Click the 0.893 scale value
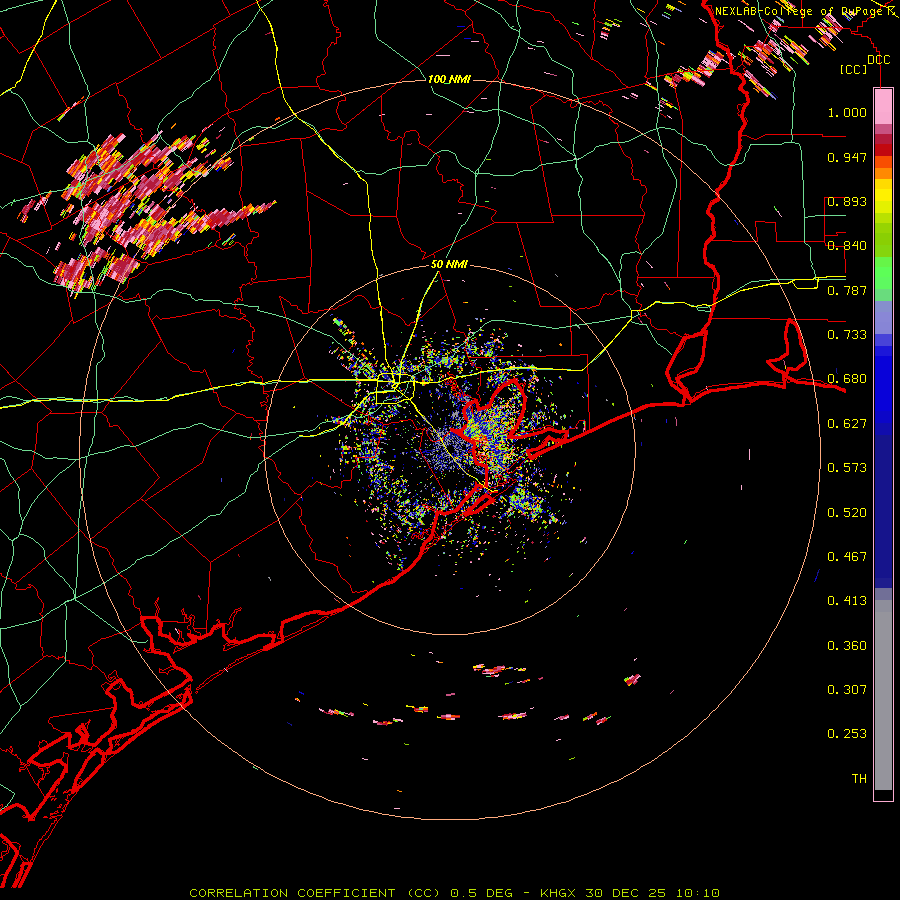Screen dimensions: 900x900 coord(847,201)
